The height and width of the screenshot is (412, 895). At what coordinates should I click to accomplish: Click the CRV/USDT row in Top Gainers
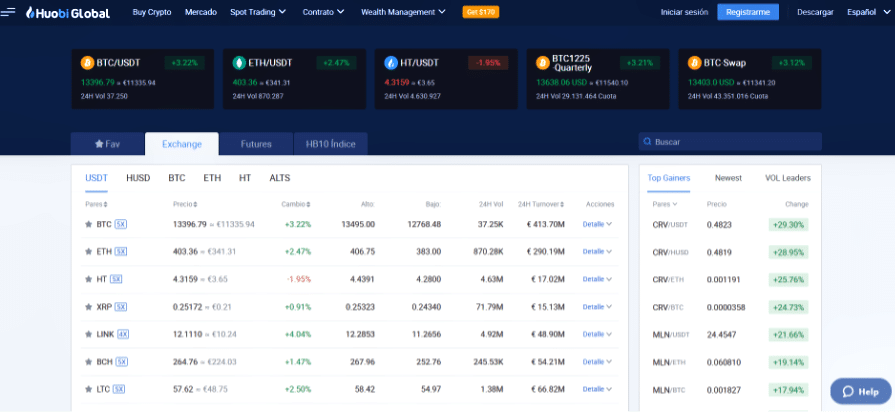click(730, 225)
